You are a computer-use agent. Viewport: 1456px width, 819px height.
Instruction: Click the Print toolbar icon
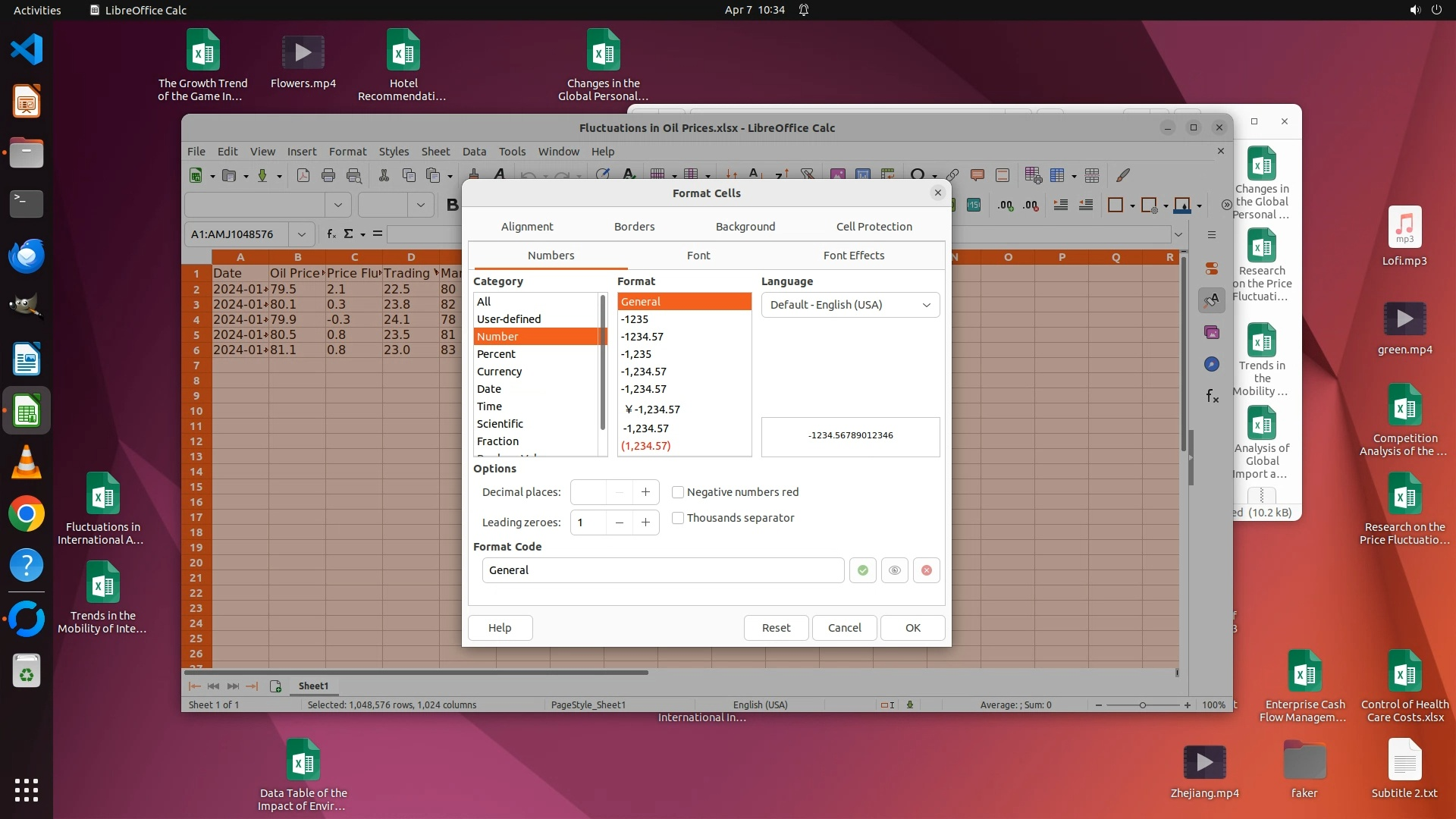tap(328, 176)
